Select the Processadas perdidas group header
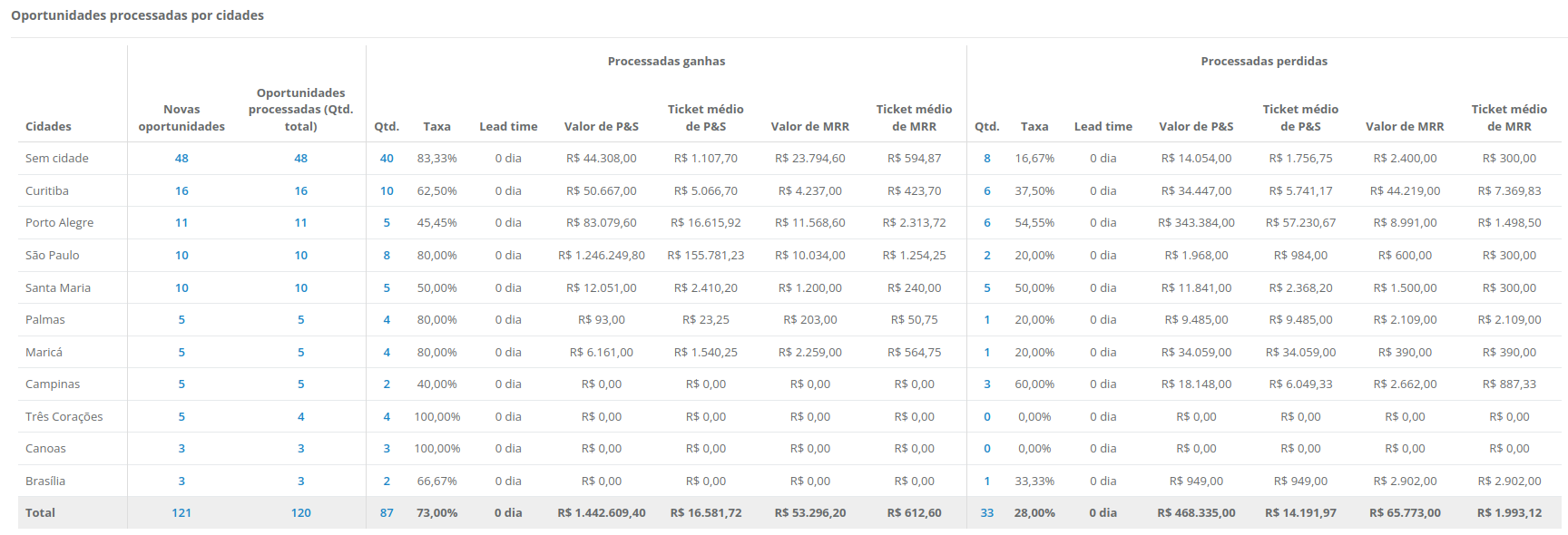Image resolution: width=1568 pixels, height=535 pixels. [1263, 62]
